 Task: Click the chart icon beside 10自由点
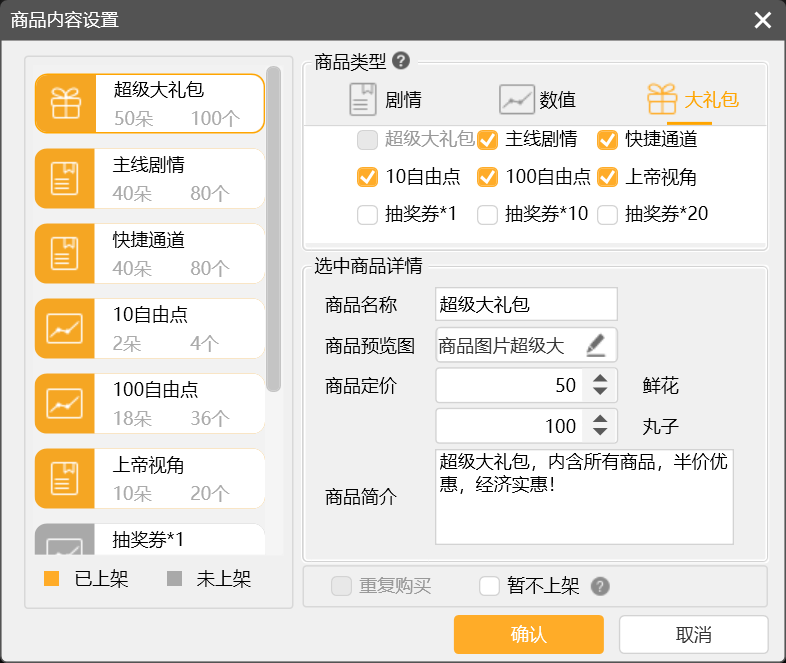65,328
